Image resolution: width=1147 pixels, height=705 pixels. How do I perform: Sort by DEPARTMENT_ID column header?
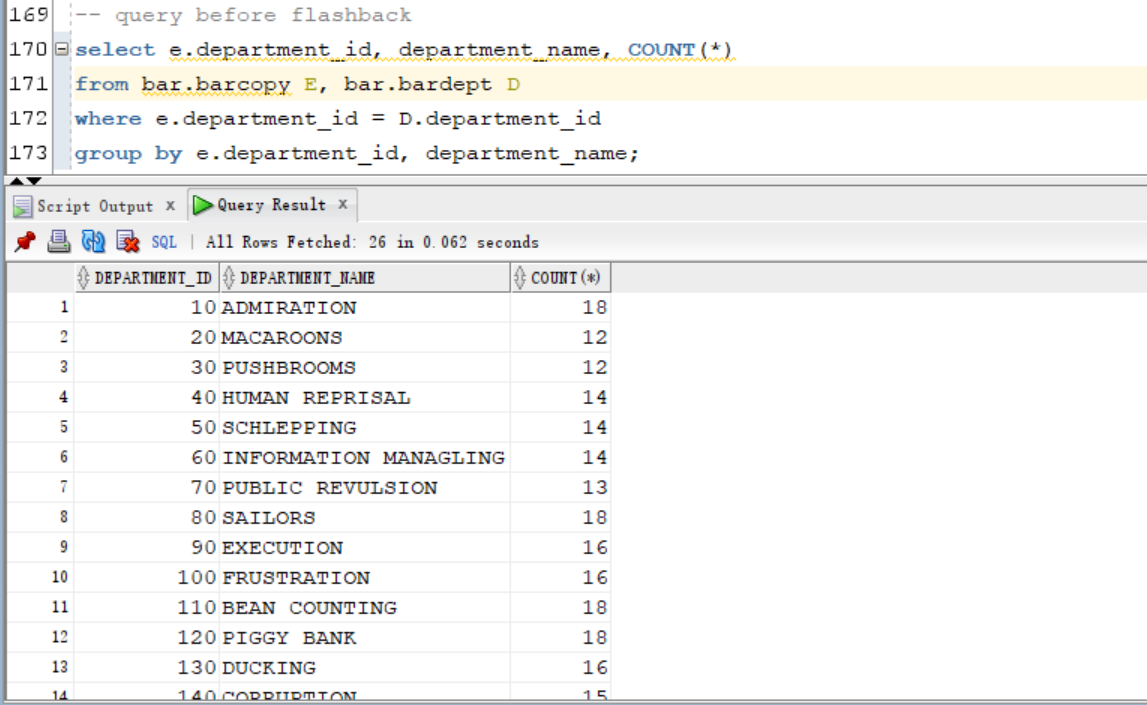(x=146, y=278)
